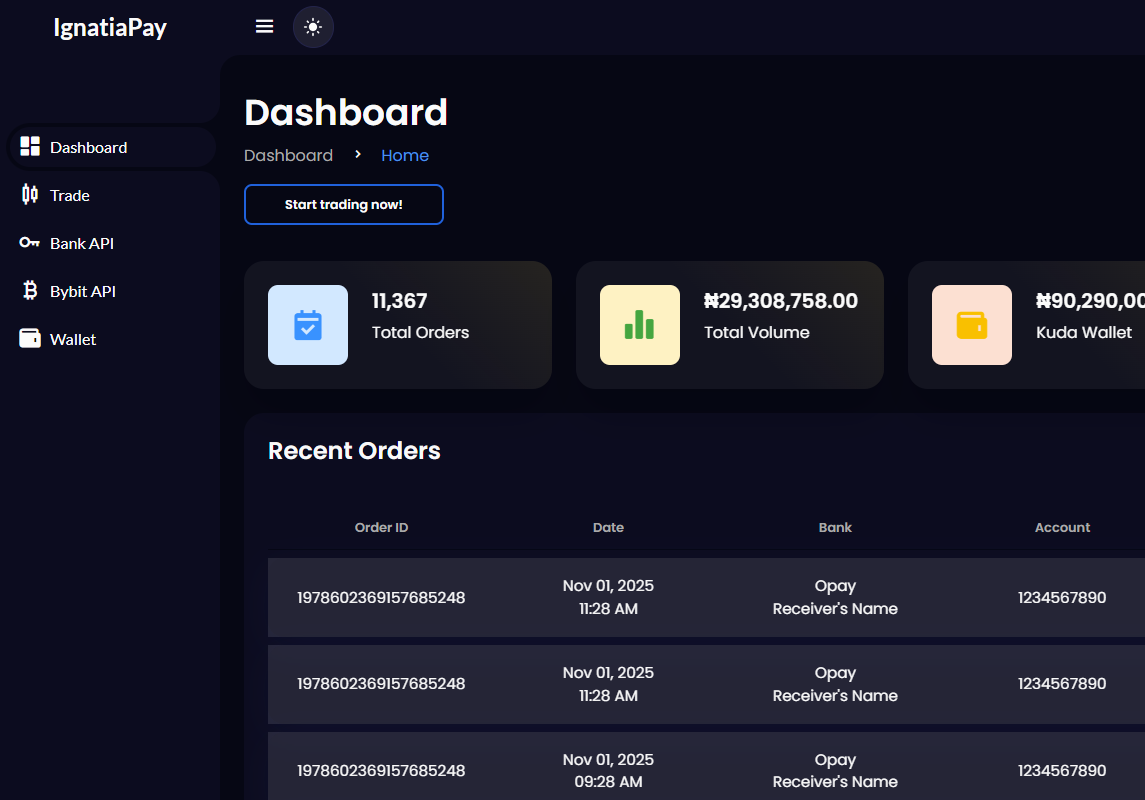Toggle light mode using the sun icon
This screenshot has width=1145, height=800.
coord(313,26)
